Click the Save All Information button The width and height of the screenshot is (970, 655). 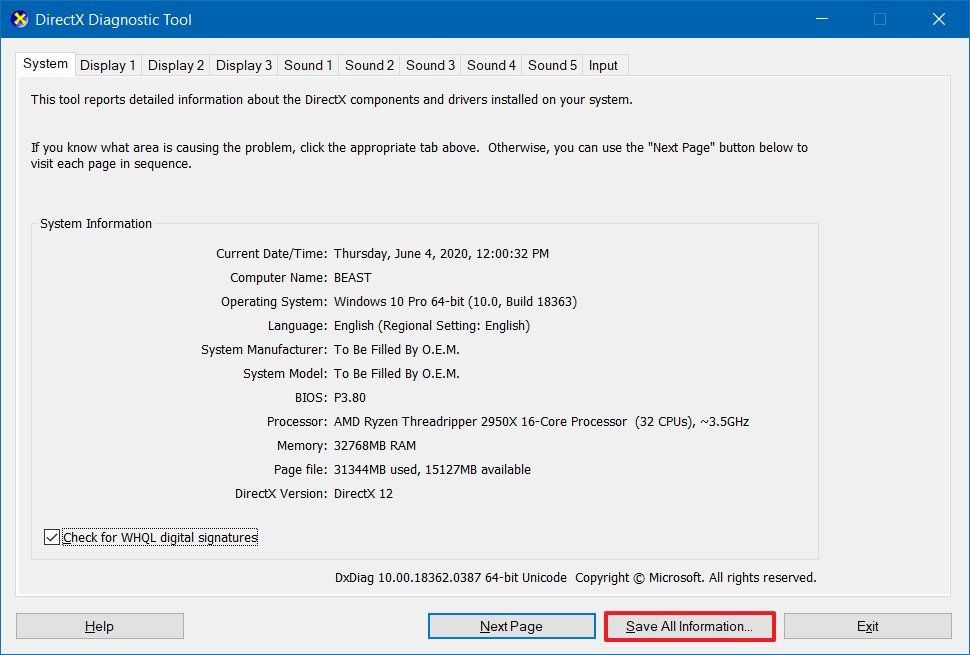click(689, 626)
